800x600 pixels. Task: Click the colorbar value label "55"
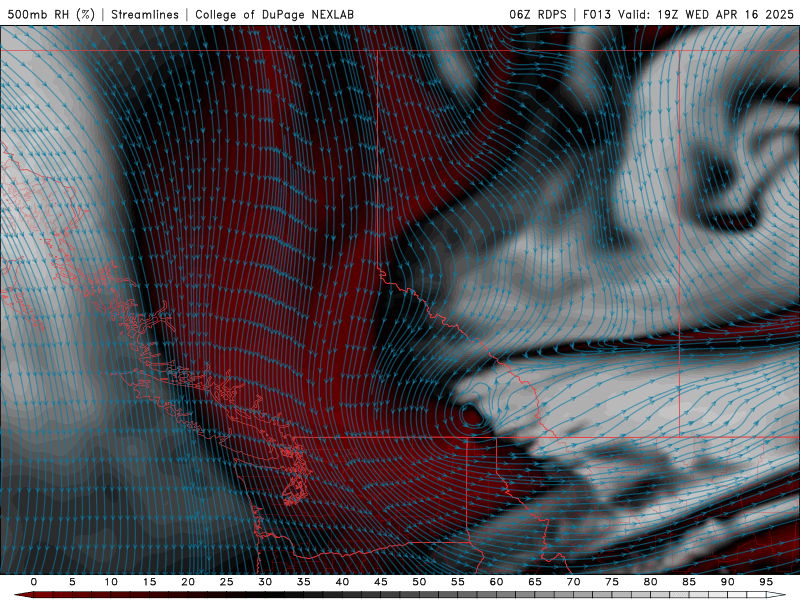coord(458,582)
